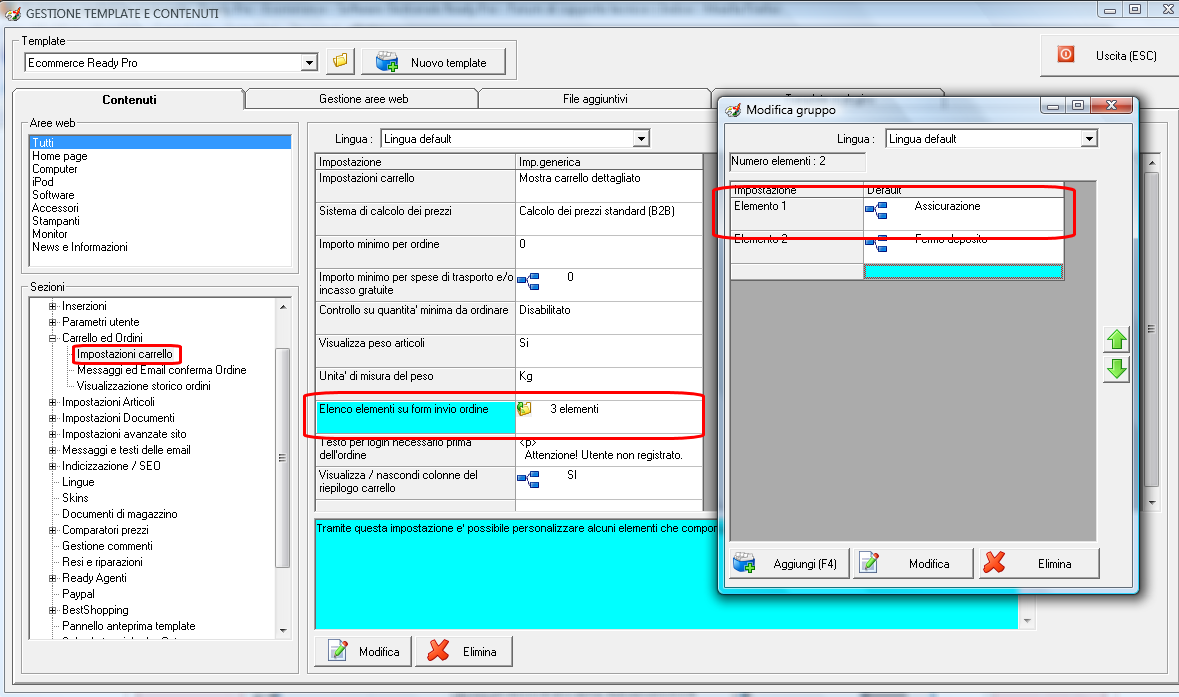Select Documenti di magazzino tree item

[x=120, y=514]
